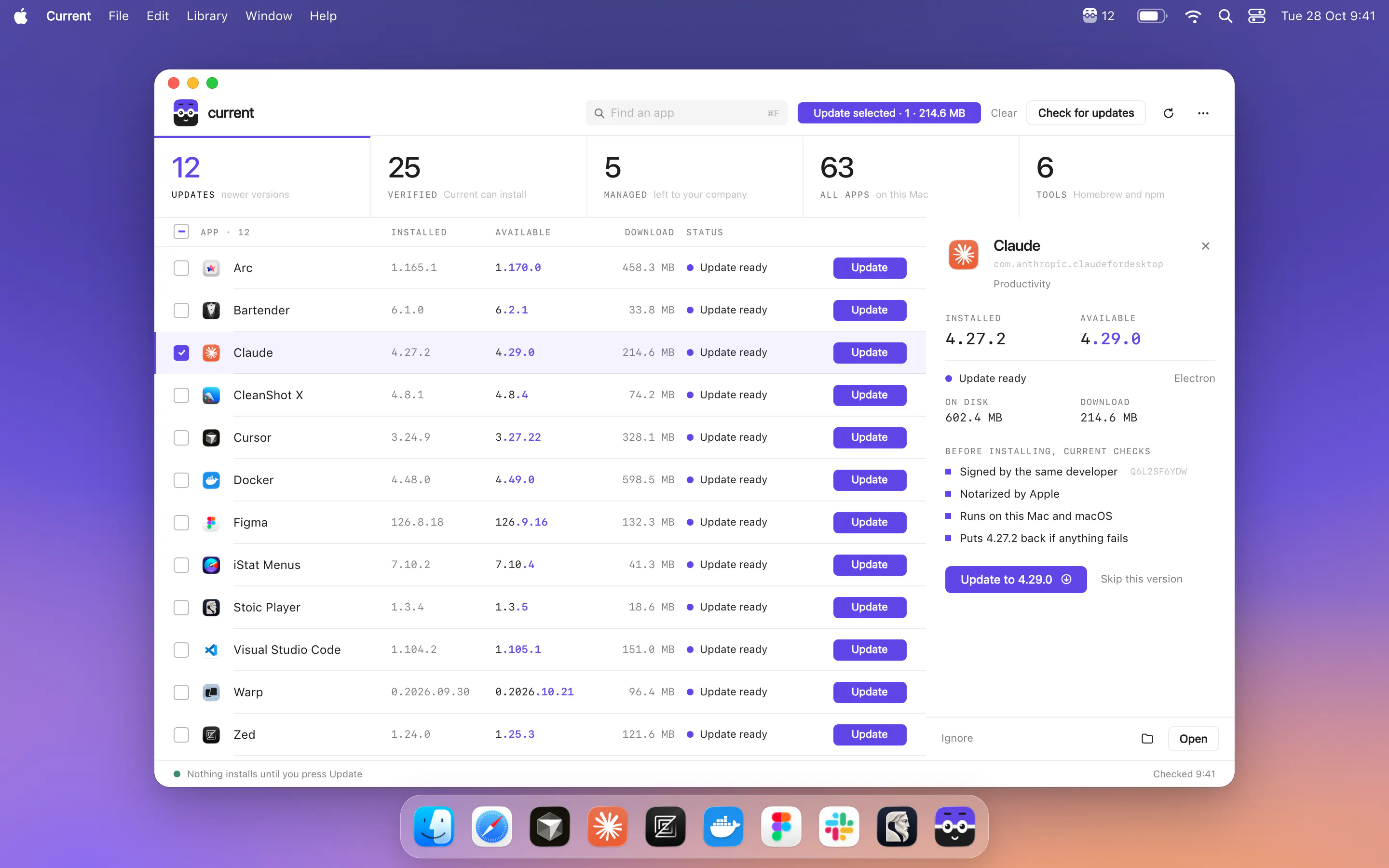
Task: Switch to the 25 Verified tab
Action: (x=479, y=177)
